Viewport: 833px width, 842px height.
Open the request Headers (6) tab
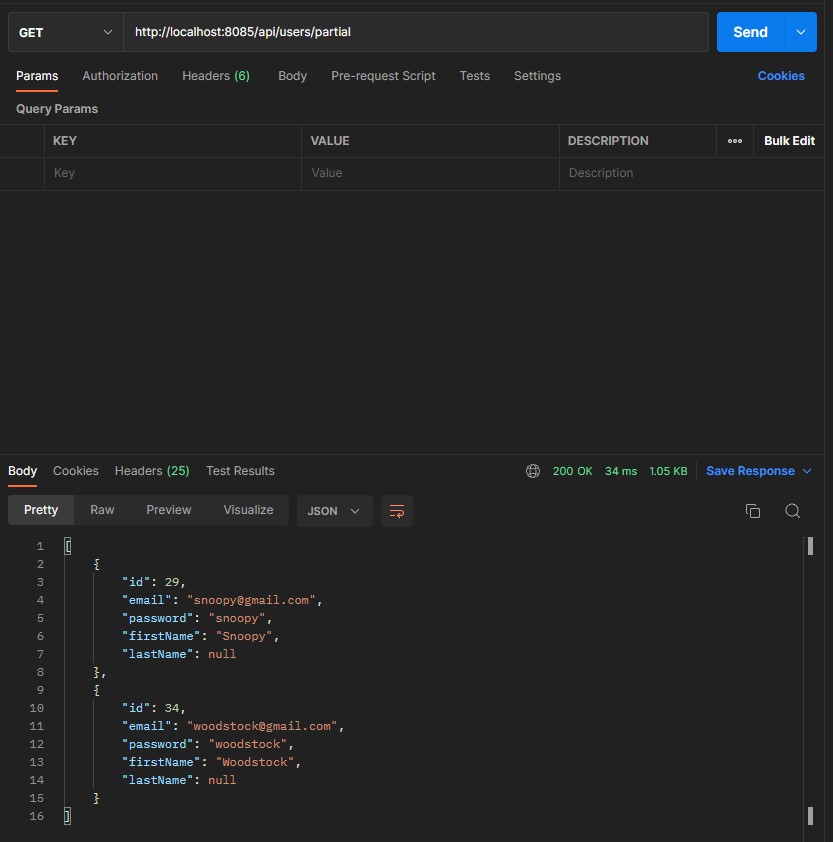pyautogui.click(x=215, y=76)
